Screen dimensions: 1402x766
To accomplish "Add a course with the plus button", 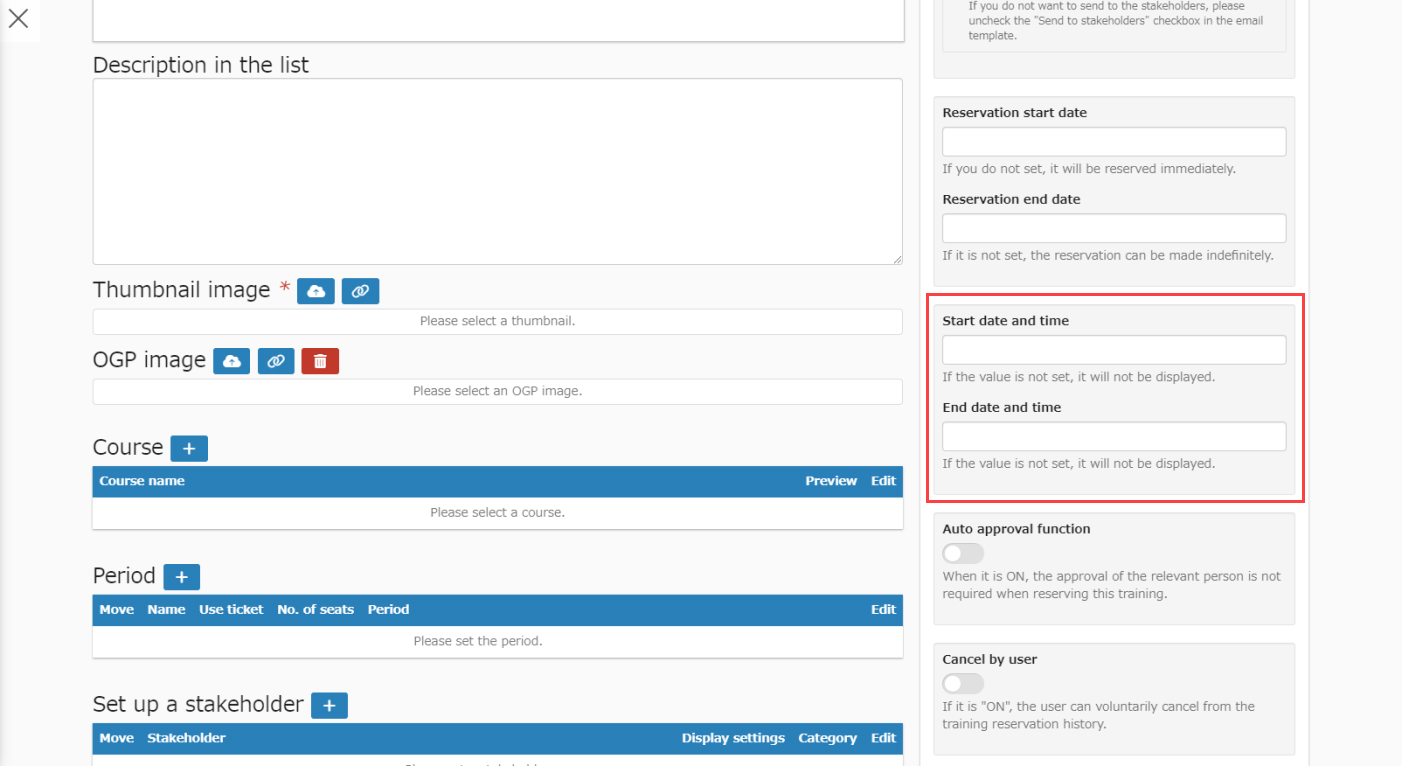I will 189,448.
